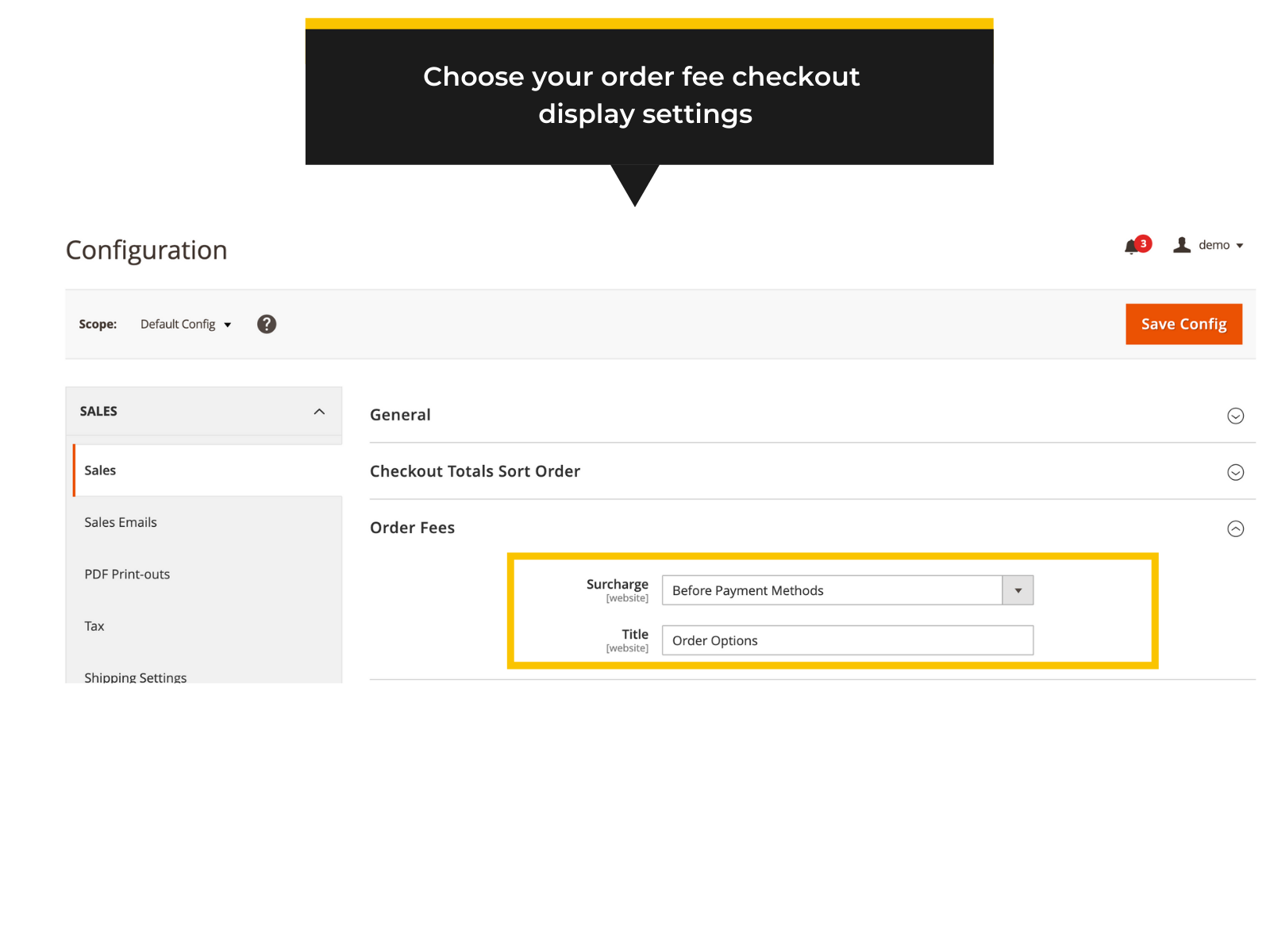This screenshot has width=1270, height=952.
Task: Open Sales Emails in sidebar
Action: click(121, 522)
